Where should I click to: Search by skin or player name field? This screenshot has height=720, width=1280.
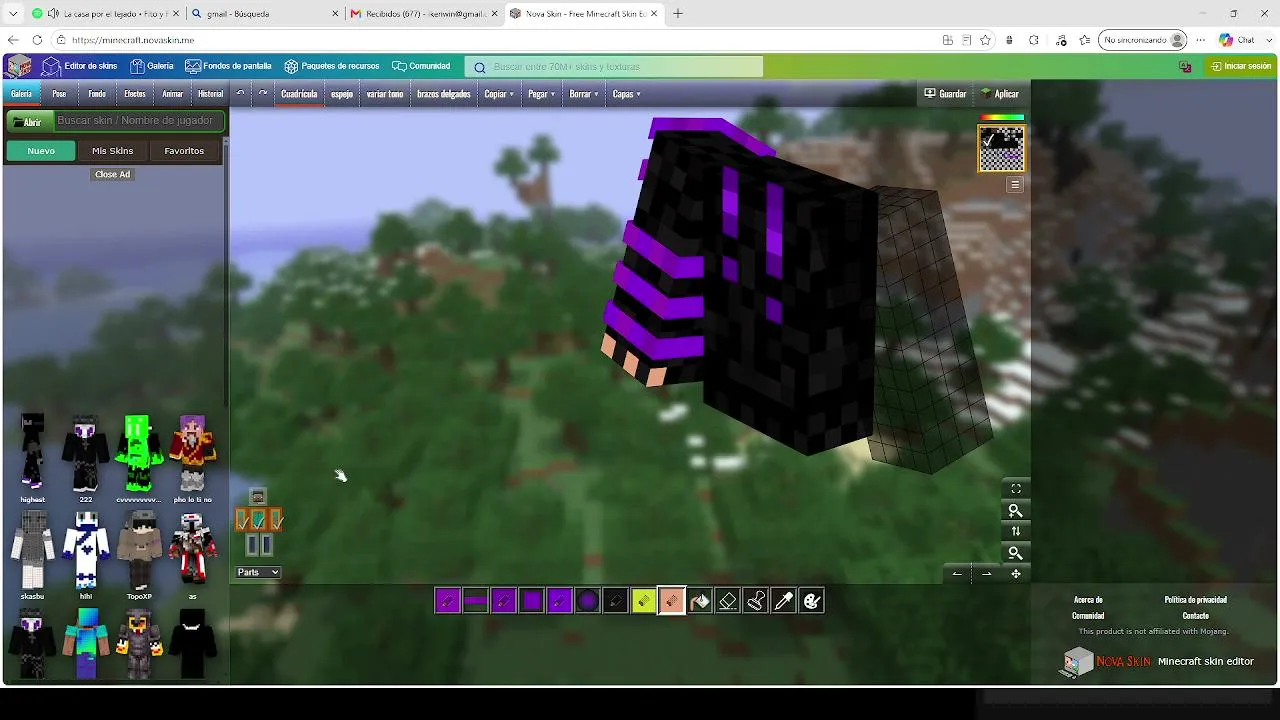tap(138, 121)
